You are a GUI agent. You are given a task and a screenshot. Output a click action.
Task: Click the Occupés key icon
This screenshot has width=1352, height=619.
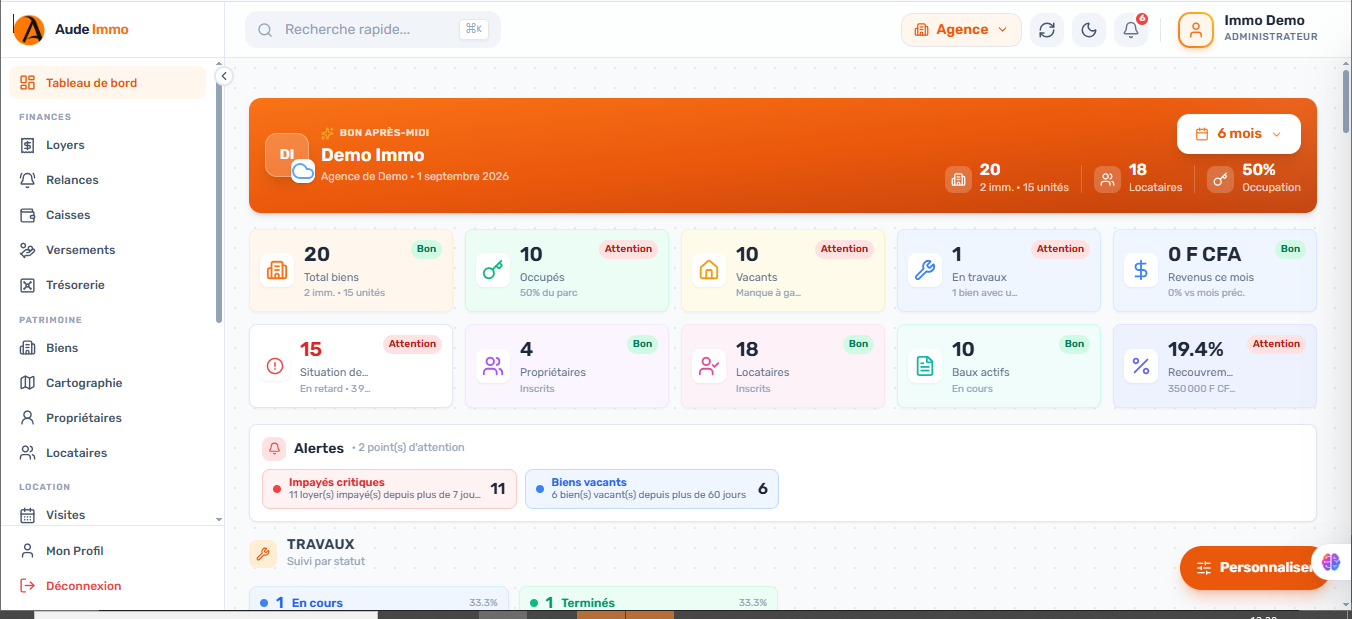(x=493, y=270)
